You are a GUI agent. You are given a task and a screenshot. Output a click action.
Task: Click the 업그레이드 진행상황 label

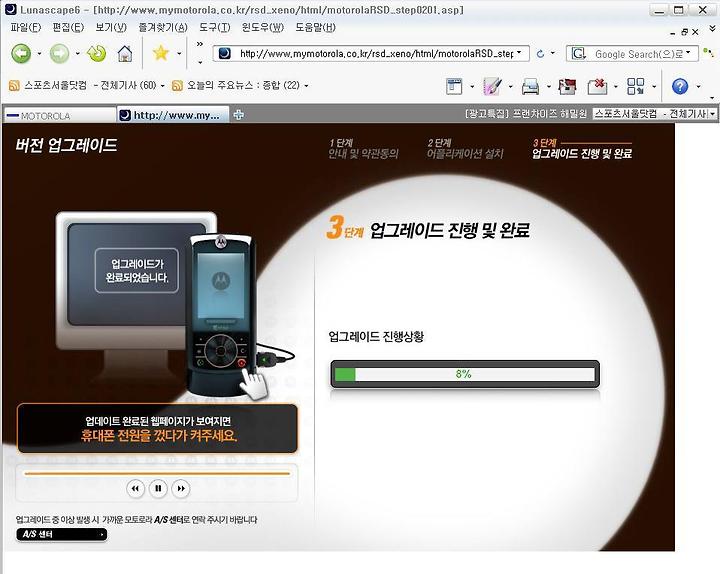pyautogui.click(x=376, y=337)
